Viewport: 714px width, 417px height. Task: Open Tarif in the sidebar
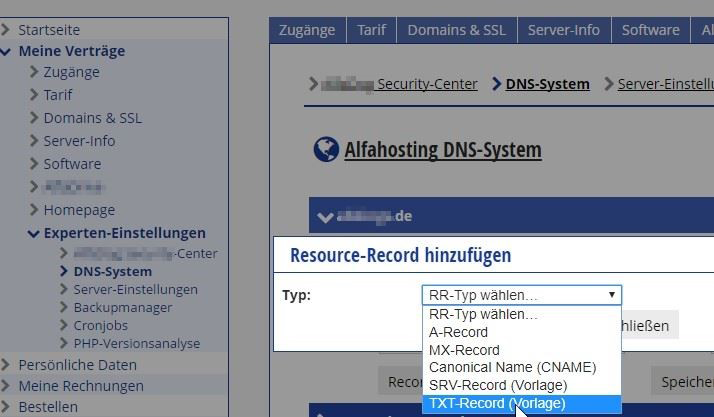pyautogui.click(x=57, y=95)
